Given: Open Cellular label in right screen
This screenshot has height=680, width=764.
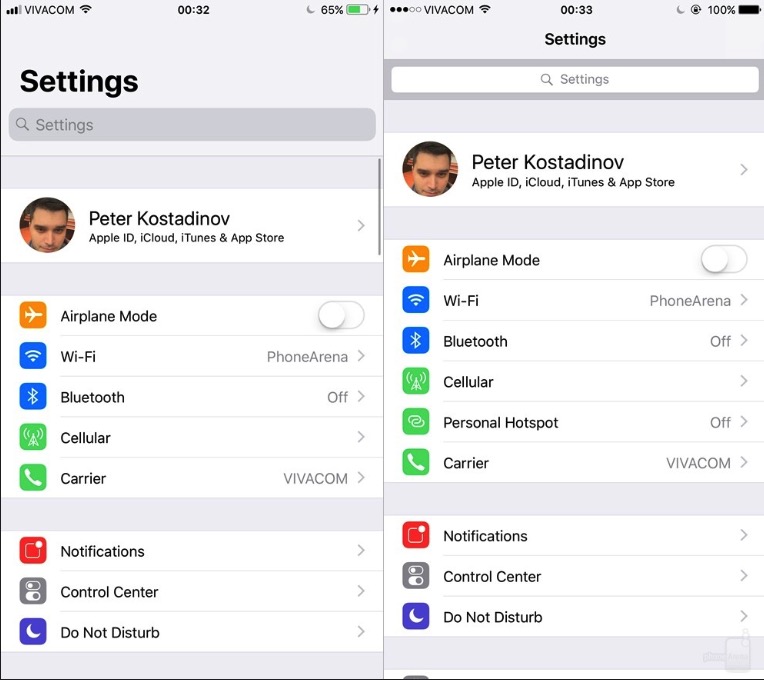Looking at the screenshot, I should pyautogui.click(x=468, y=382).
